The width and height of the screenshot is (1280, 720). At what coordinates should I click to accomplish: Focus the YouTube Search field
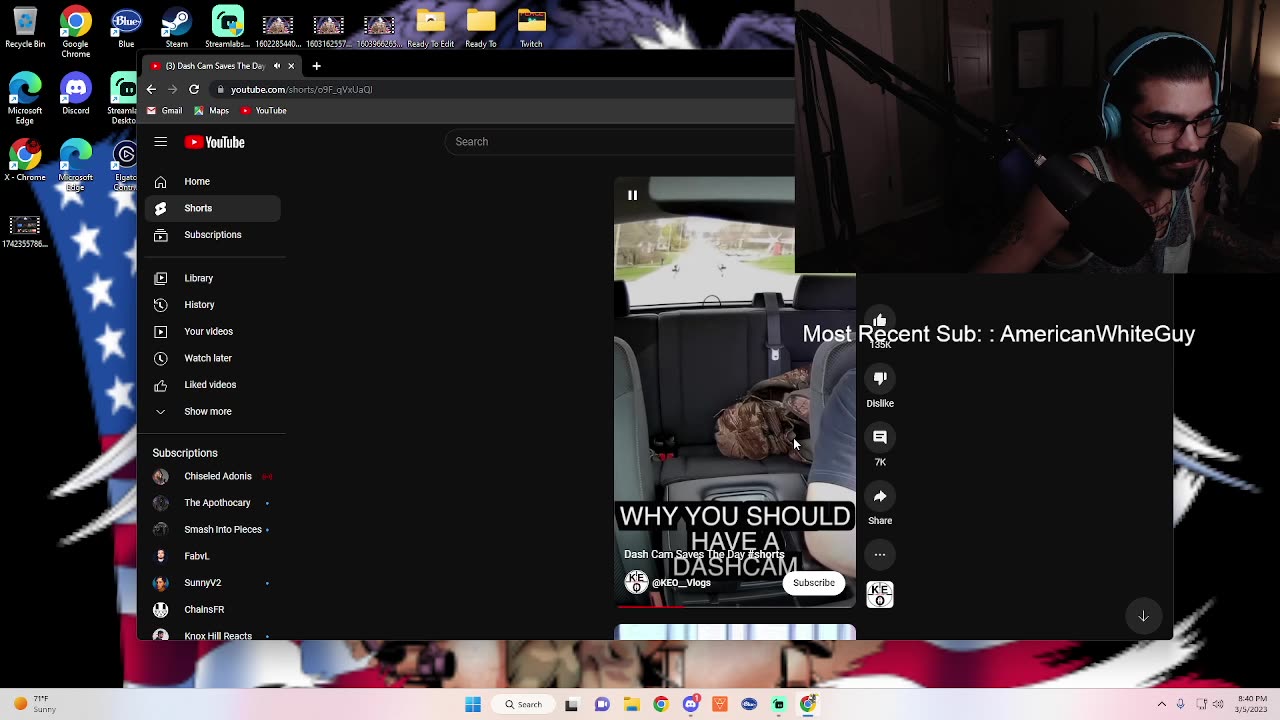pos(620,142)
